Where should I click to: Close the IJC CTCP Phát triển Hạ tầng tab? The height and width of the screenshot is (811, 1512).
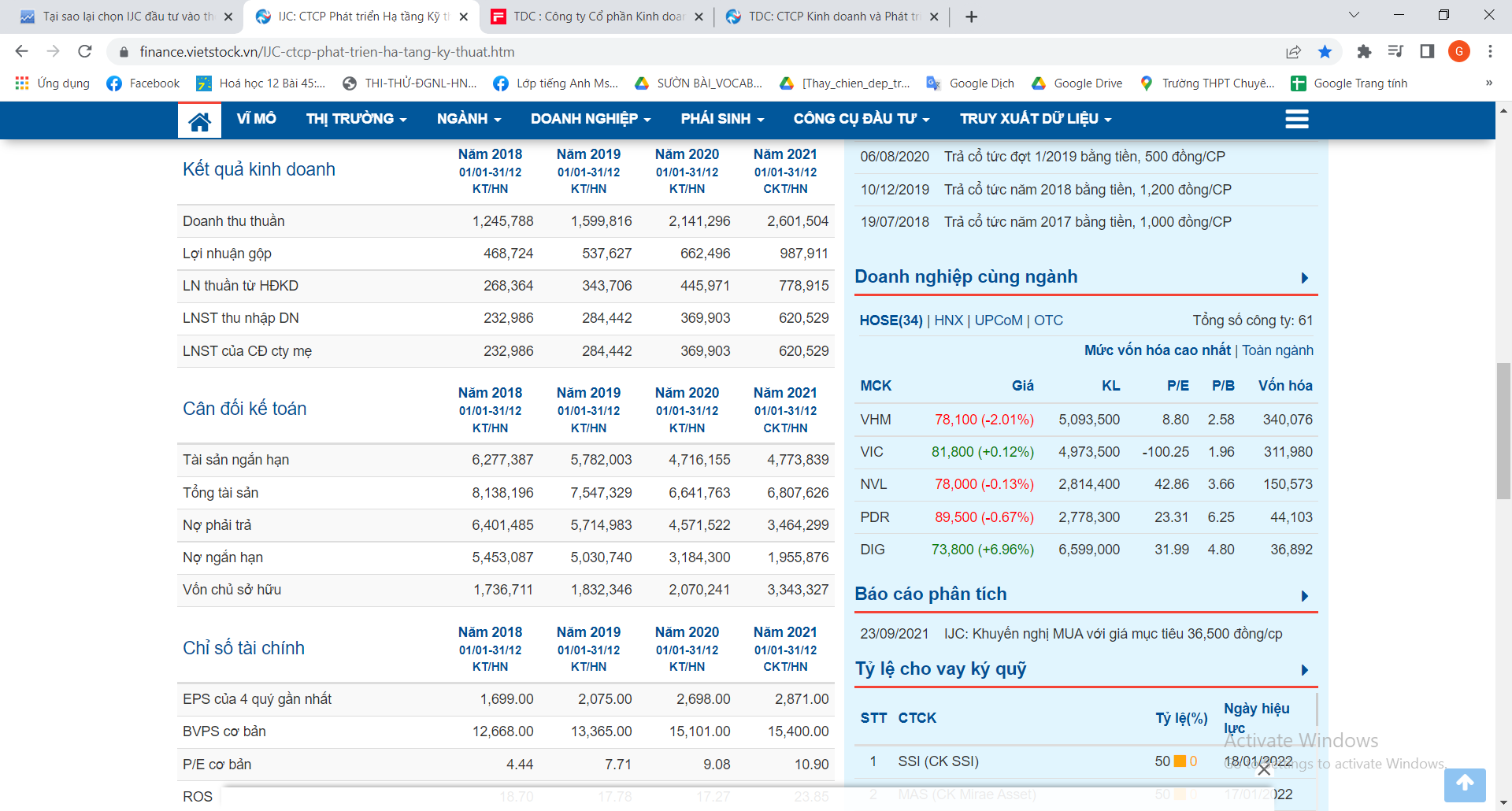[x=463, y=17]
